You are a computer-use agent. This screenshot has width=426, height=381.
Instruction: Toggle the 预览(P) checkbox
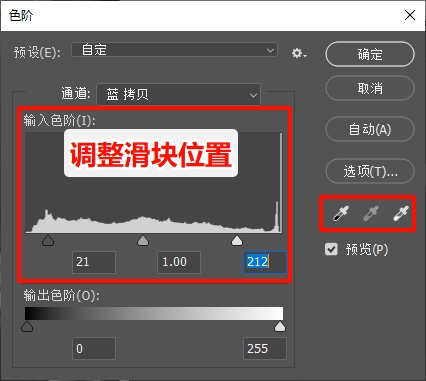[331, 249]
